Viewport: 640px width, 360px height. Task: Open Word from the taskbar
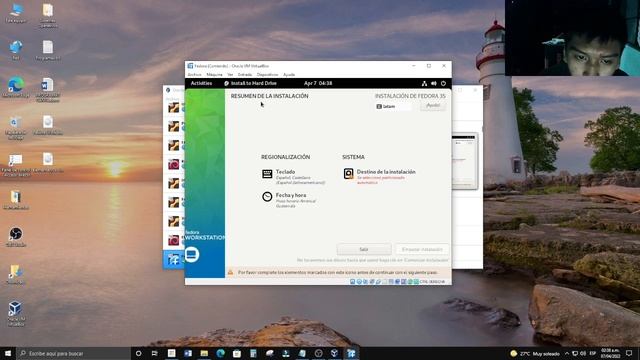point(188,353)
